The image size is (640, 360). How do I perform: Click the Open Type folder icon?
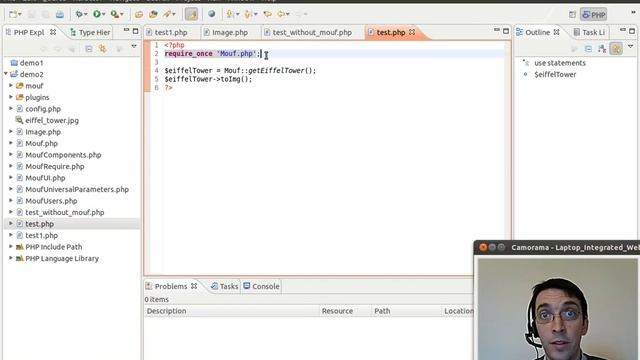139,14
